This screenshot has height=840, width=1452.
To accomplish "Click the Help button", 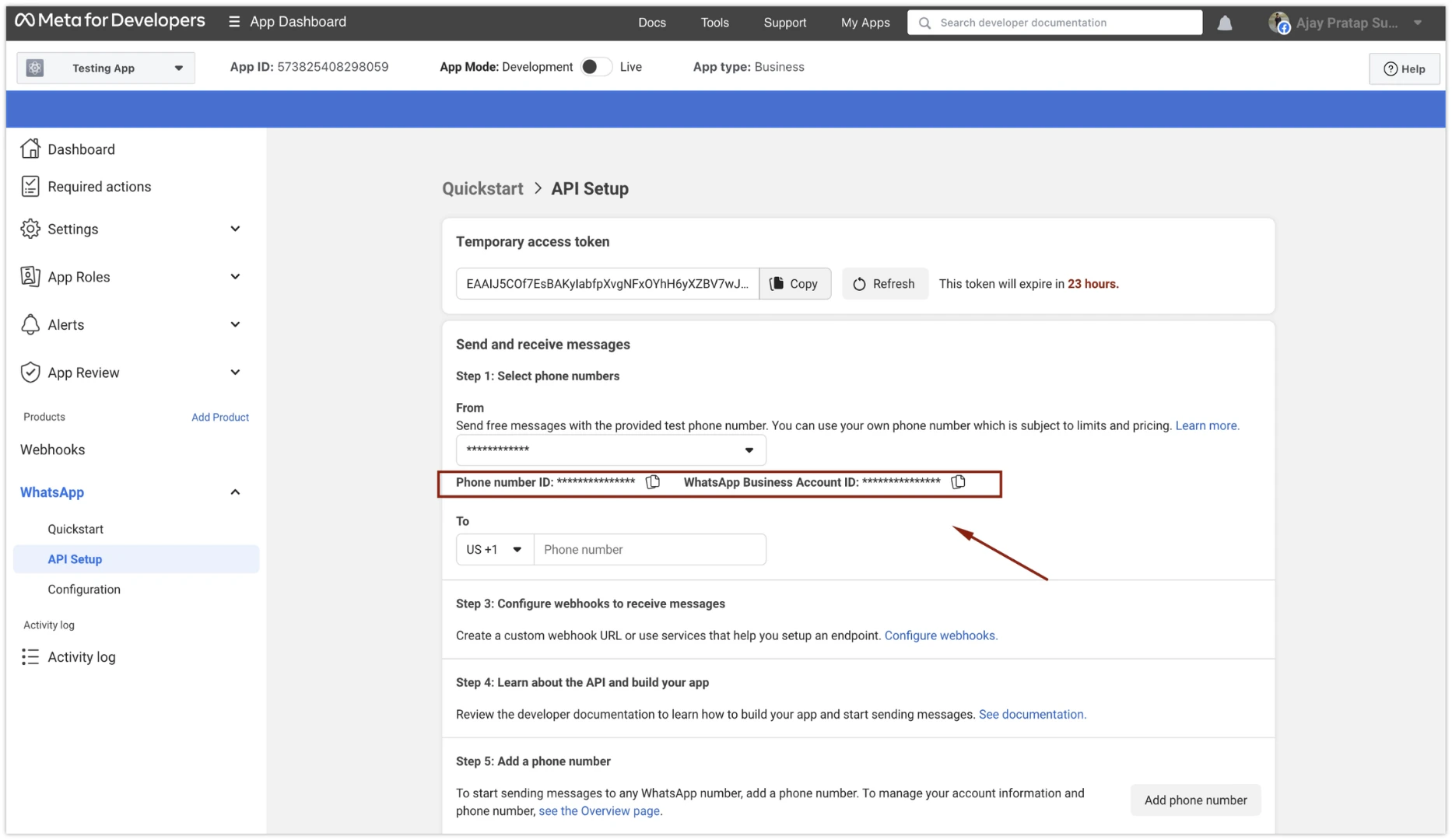I will [1404, 68].
